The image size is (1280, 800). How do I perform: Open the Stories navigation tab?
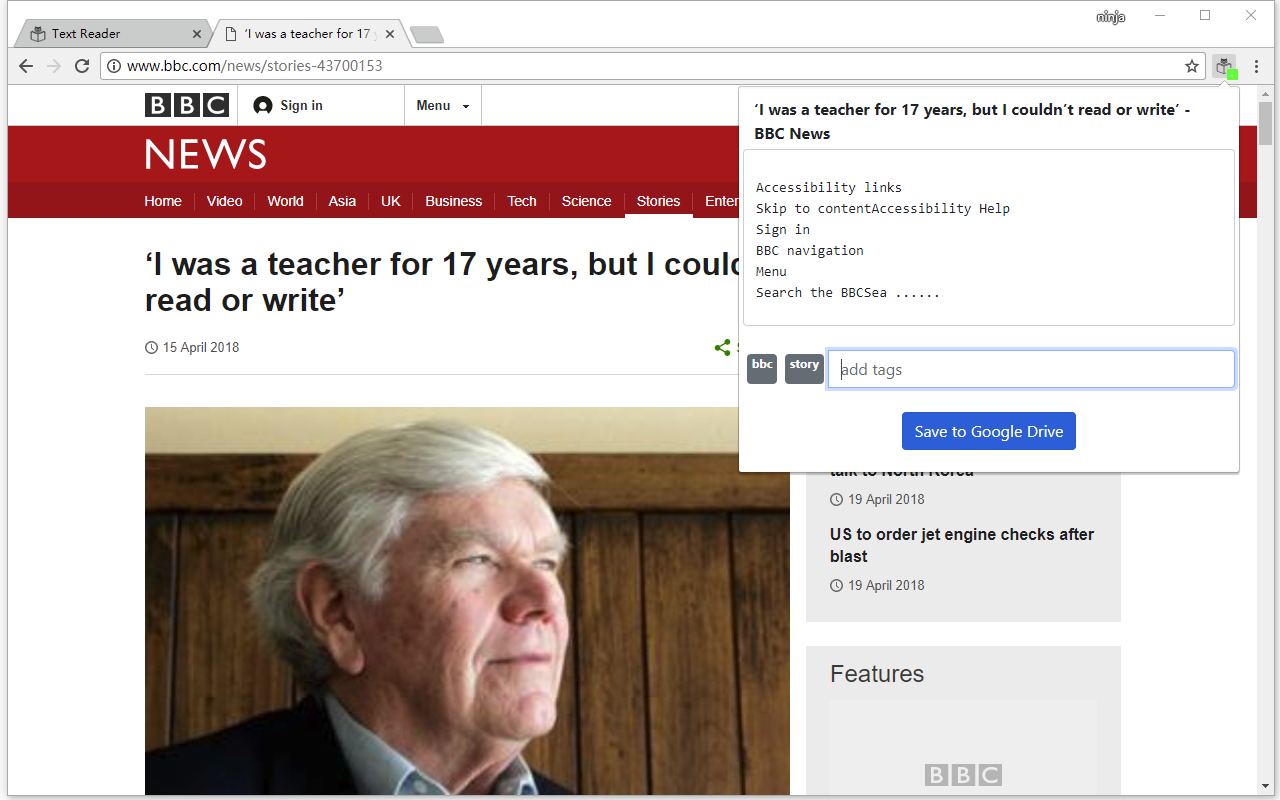[658, 201]
